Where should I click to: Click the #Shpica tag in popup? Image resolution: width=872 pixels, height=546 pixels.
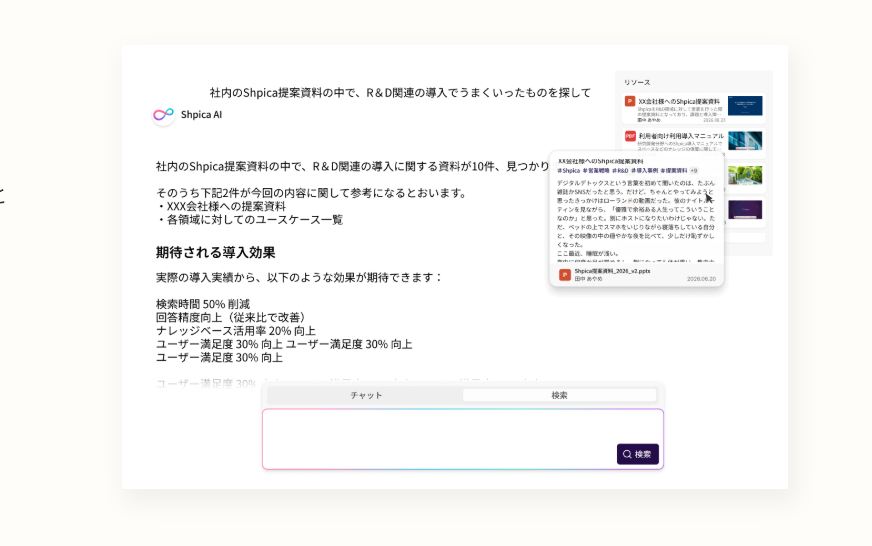point(568,171)
